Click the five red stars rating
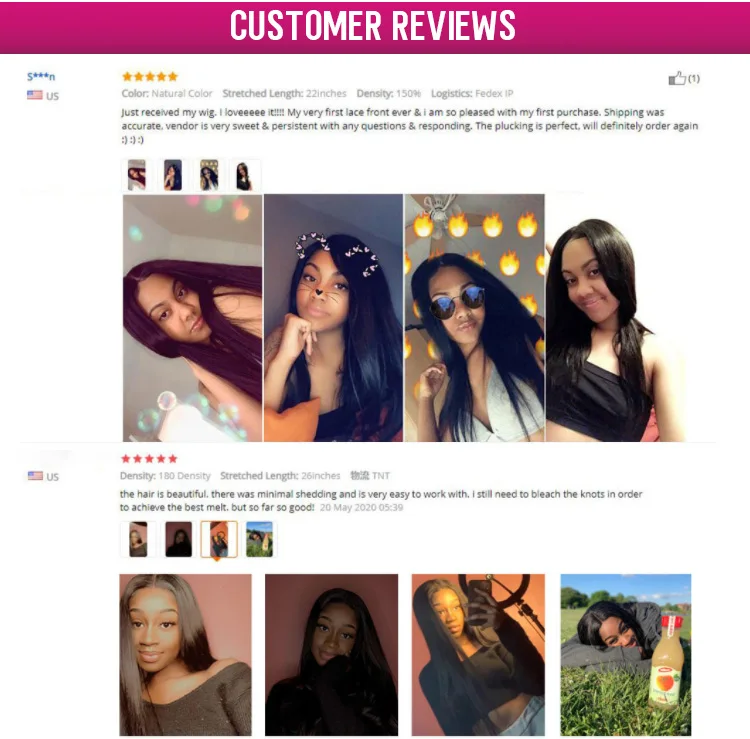750x739 pixels. (x=149, y=459)
